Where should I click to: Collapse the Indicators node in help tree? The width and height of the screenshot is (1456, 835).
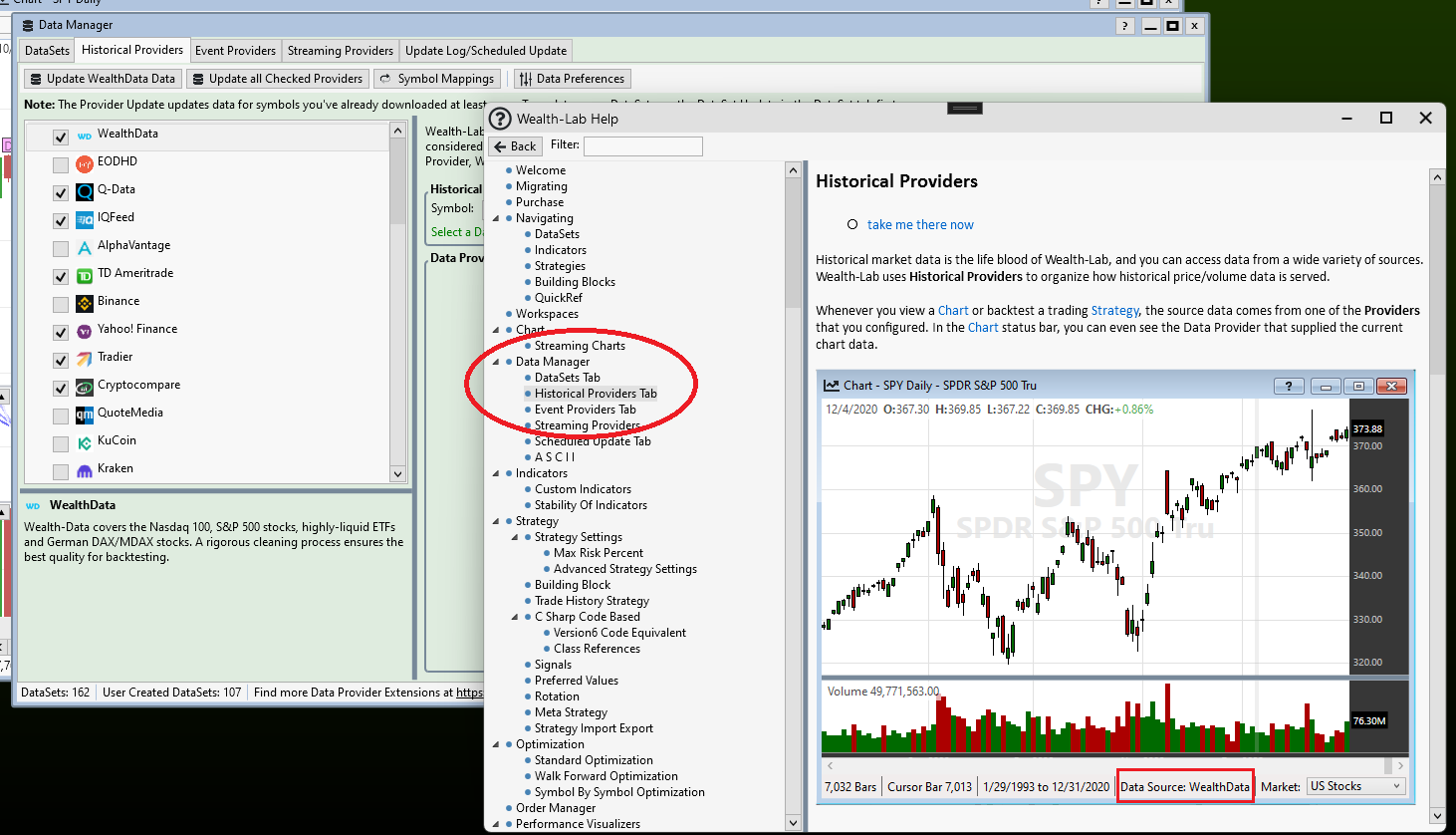(496, 473)
